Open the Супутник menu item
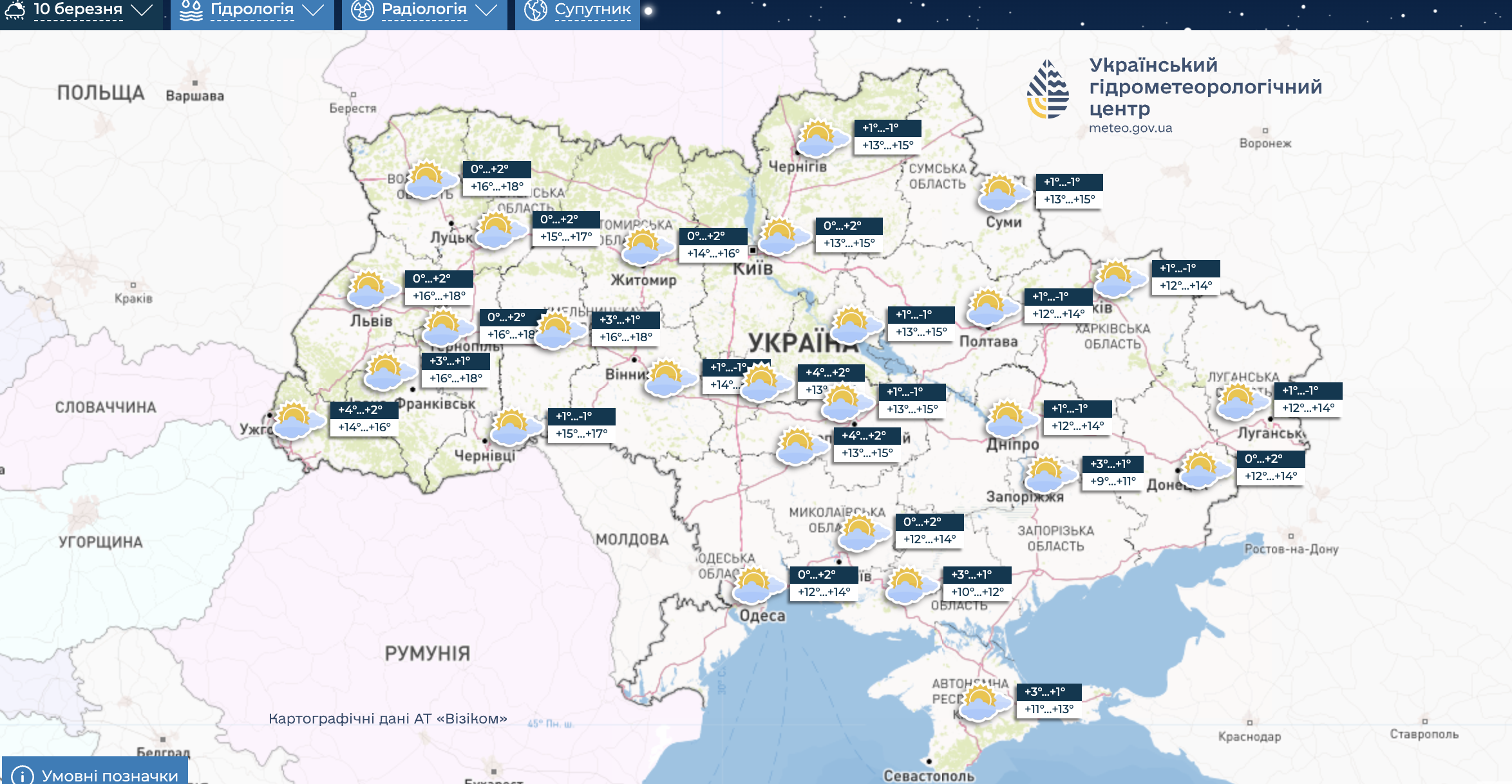 pyautogui.click(x=592, y=10)
